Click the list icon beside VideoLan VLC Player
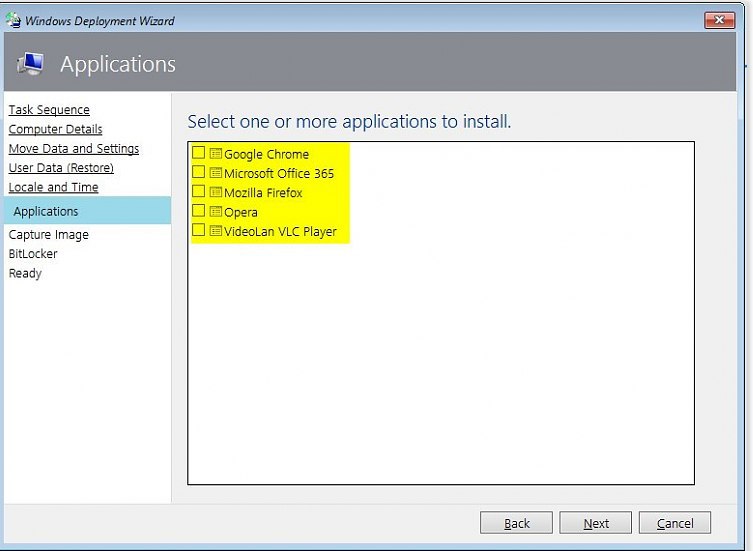Image resolution: width=753 pixels, height=551 pixels. pyautogui.click(x=216, y=231)
